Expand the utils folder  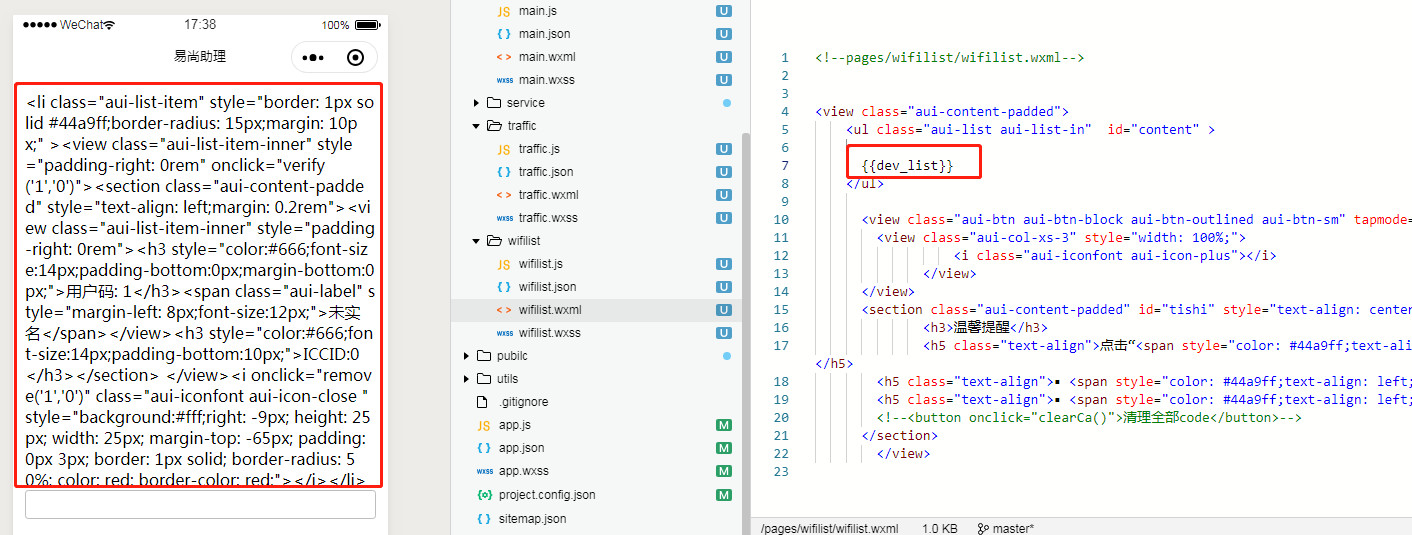[466, 379]
